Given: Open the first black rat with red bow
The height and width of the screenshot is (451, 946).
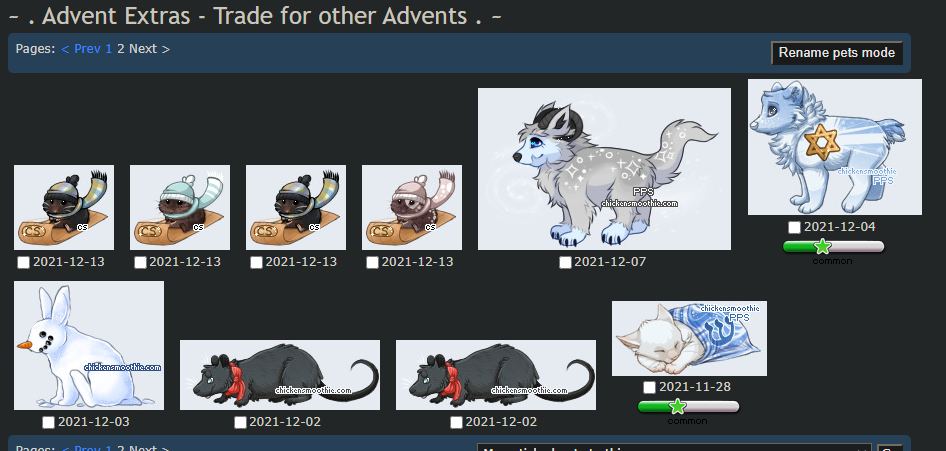Looking at the screenshot, I should click(x=280, y=375).
